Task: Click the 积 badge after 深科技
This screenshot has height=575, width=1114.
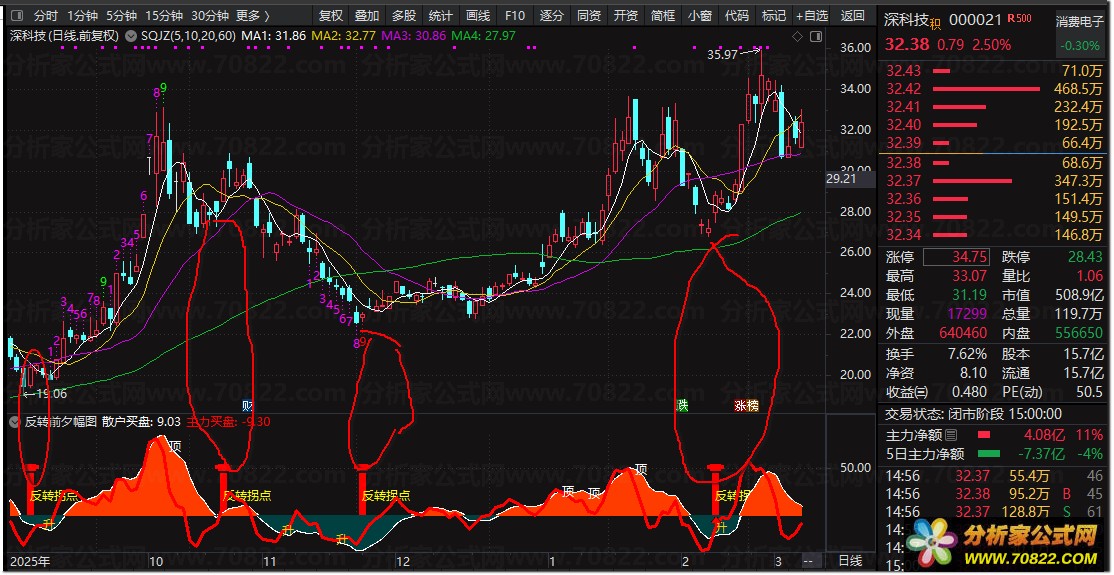Action: point(937,23)
